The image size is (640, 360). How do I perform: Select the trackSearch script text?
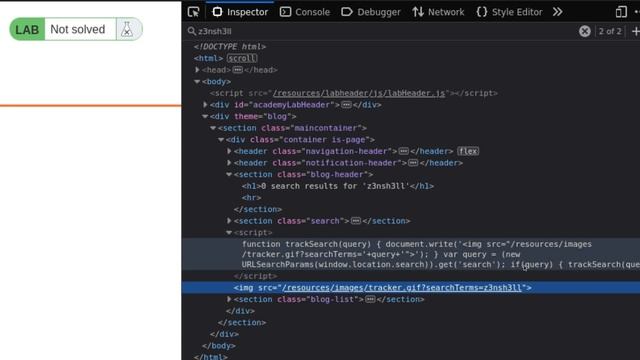pyautogui.click(x=441, y=254)
